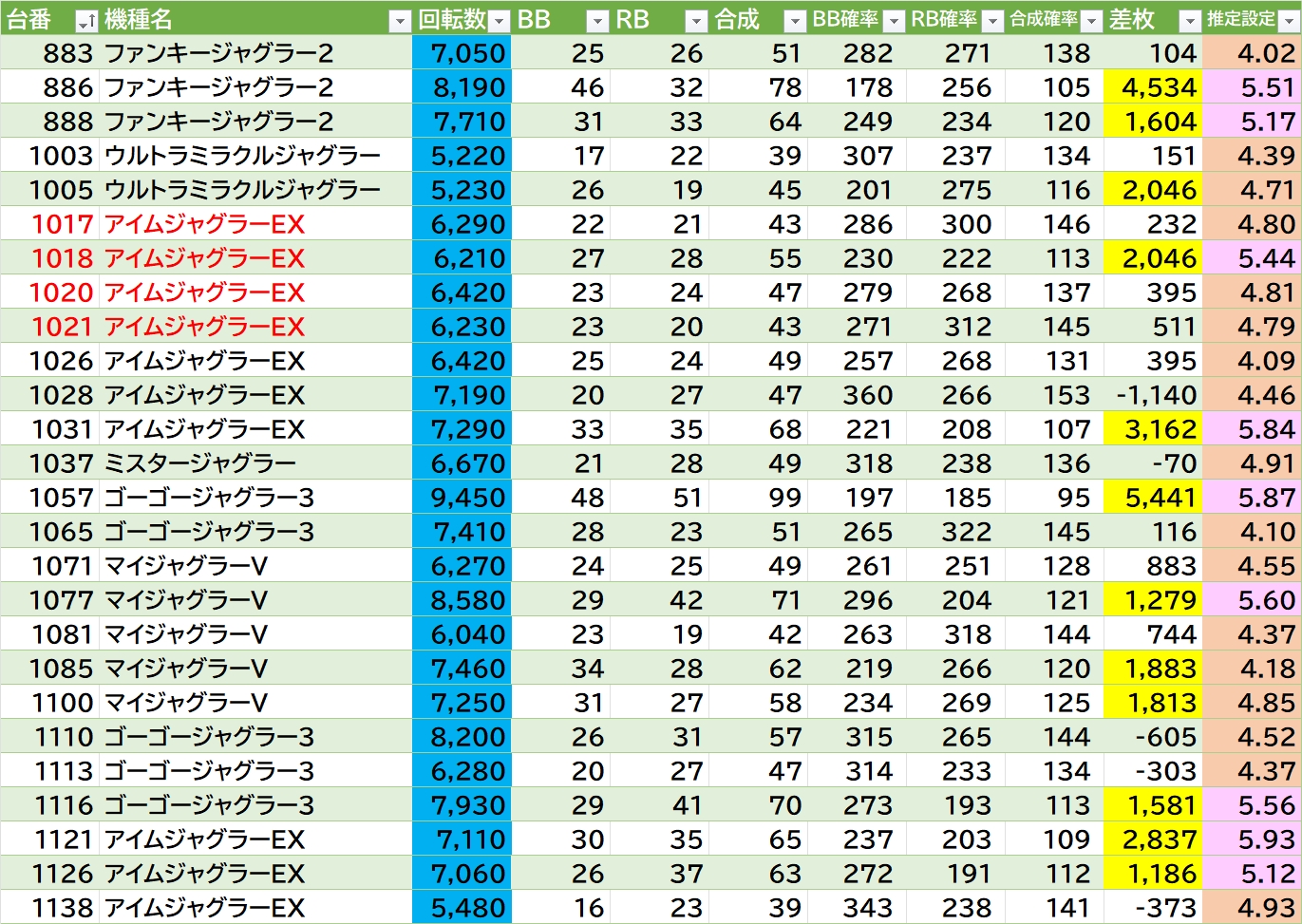Open the 合成 column filter dropdown
Image resolution: width=1302 pixels, height=924 pixels.
pos(795,21)
